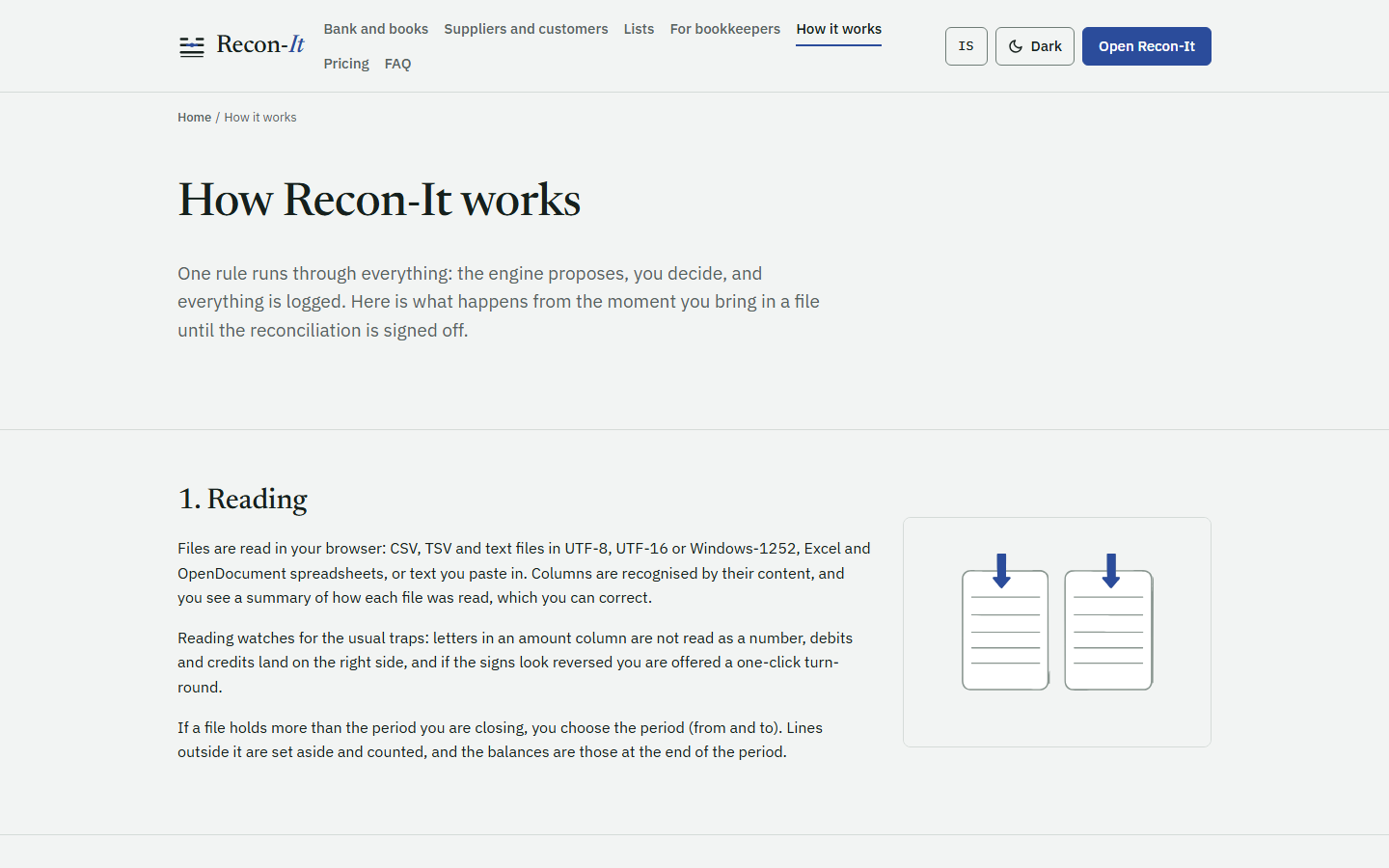This screenshot has height=868, width=1389.
Task: Click the left document illustration with arrow
Action: [1005, 622]
